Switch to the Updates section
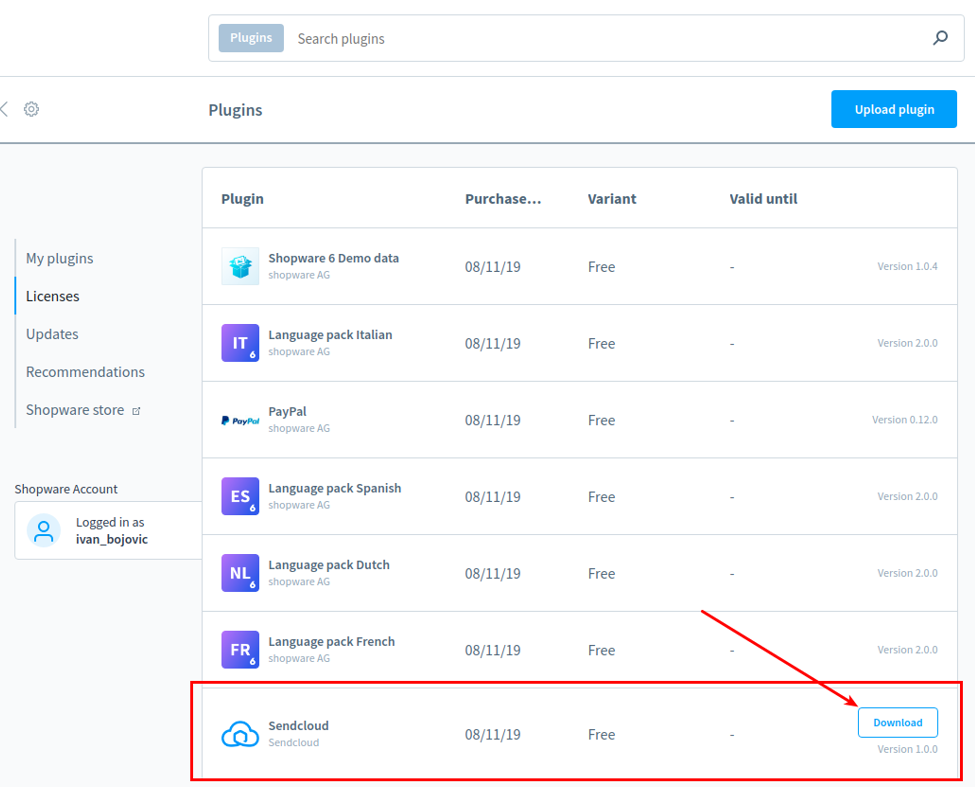 pyautogui.click(x=52, y=334)
